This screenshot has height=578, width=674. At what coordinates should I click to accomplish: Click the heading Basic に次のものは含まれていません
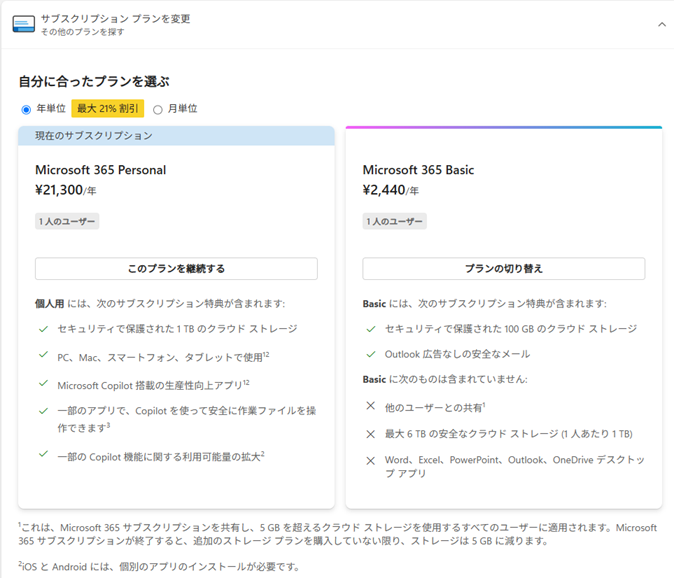tap(445, 379)
